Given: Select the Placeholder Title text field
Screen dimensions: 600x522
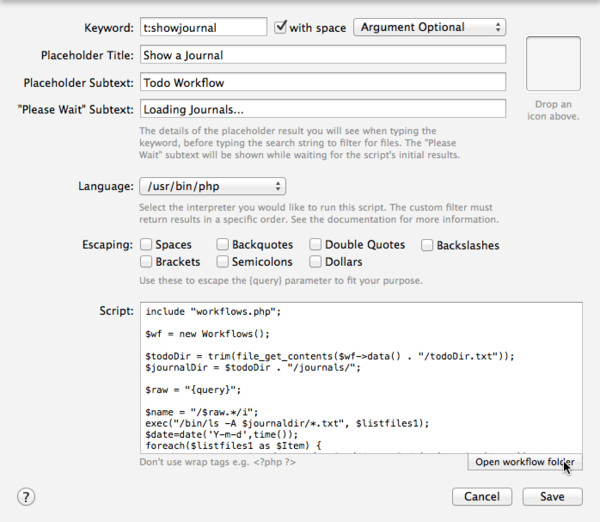Looking at the screenshot, I should coord(323,55).
